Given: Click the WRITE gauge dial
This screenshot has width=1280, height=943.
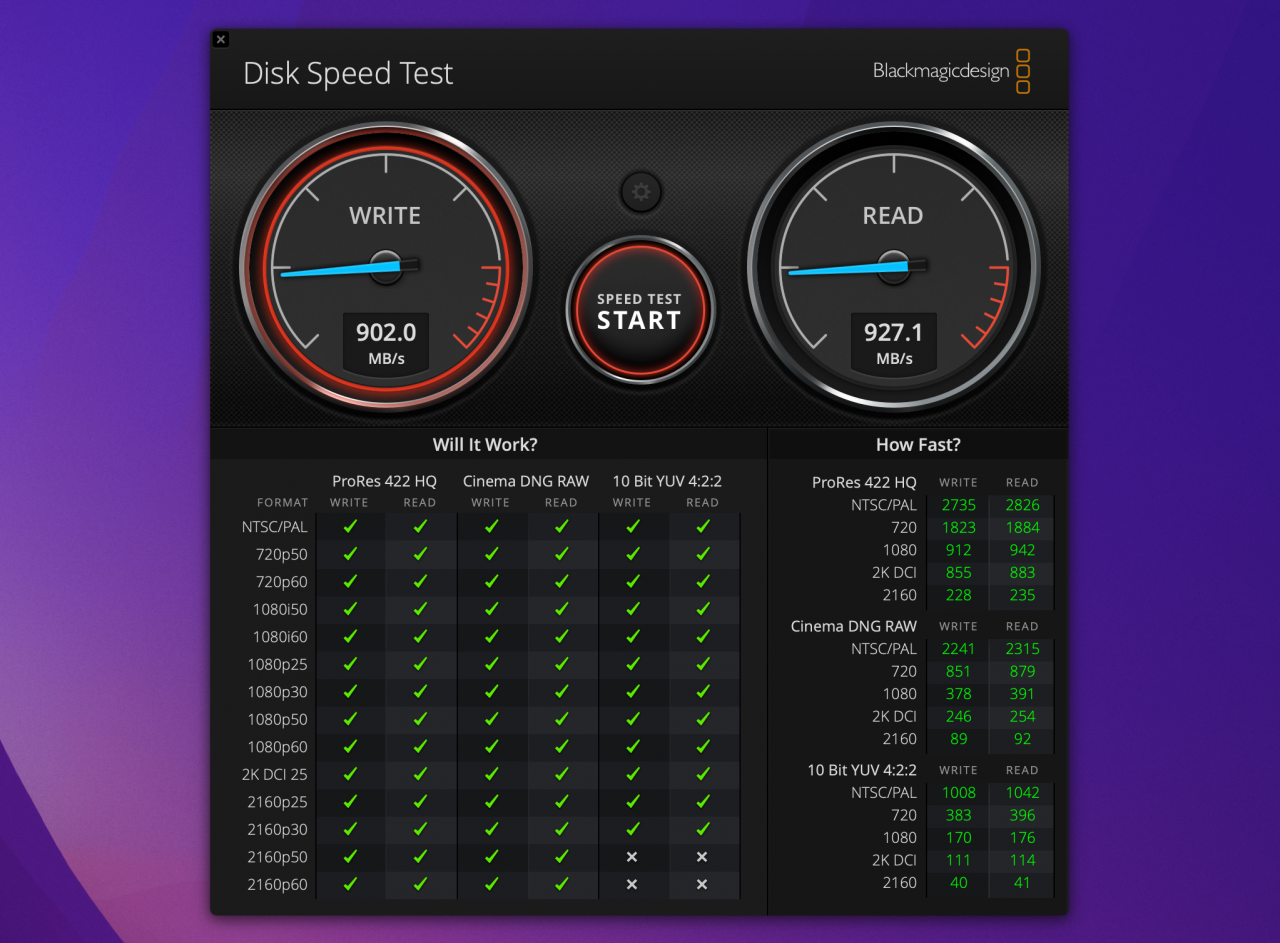Looking at the screenshot, I should [385, 267].
